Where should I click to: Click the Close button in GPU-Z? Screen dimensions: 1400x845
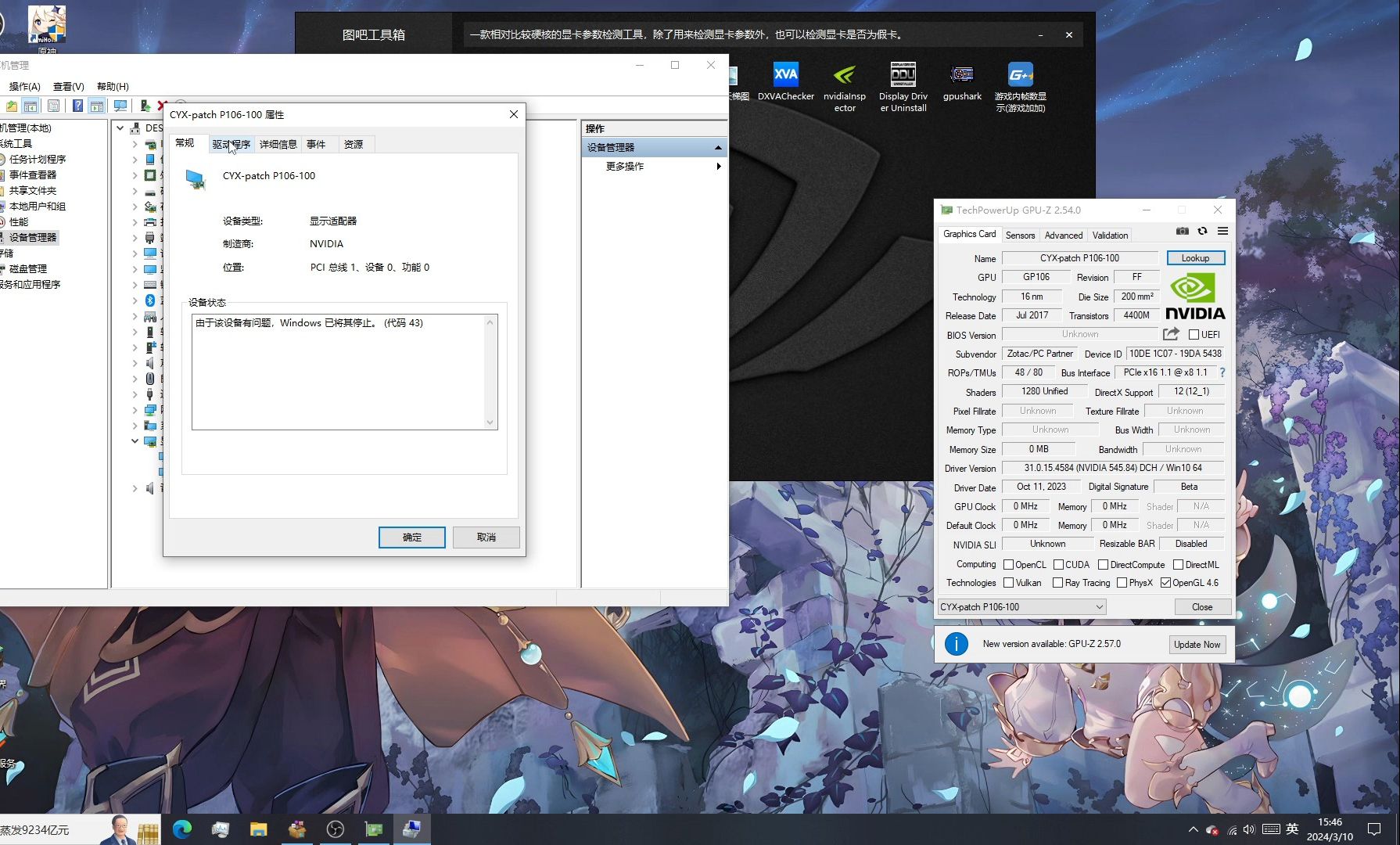click(1202, 606)
